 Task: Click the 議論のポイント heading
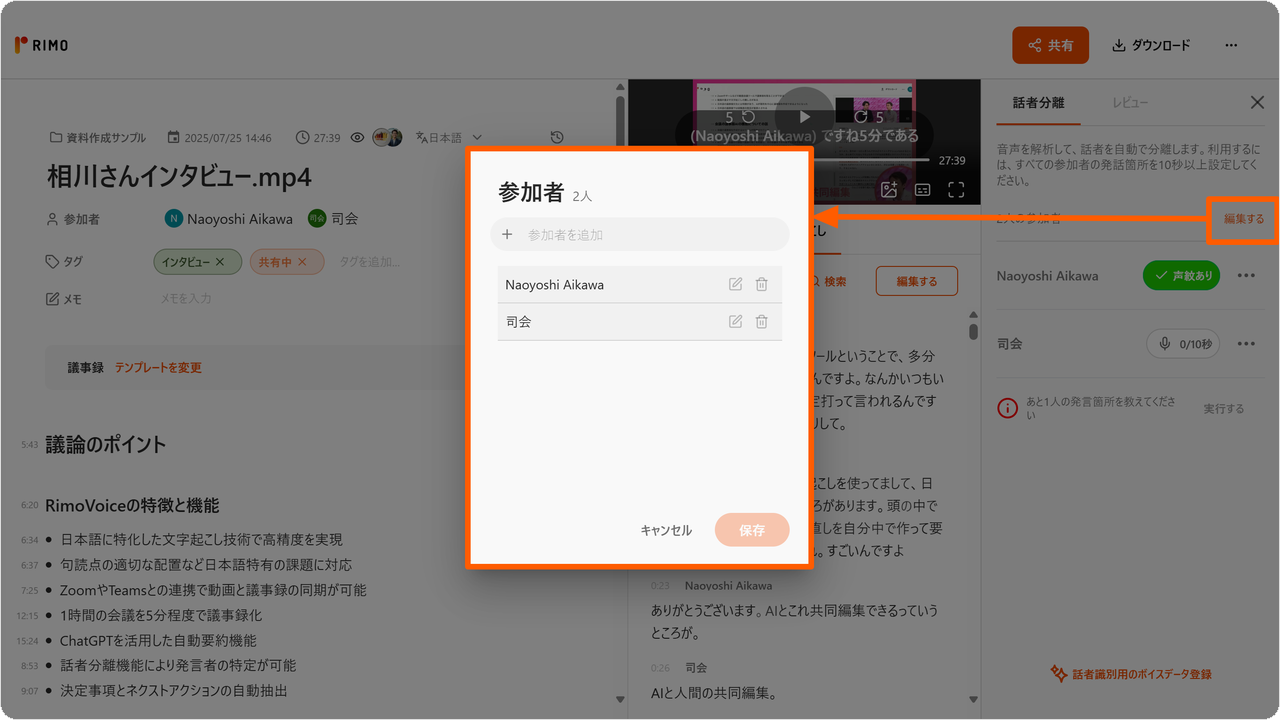coord(106,444)
